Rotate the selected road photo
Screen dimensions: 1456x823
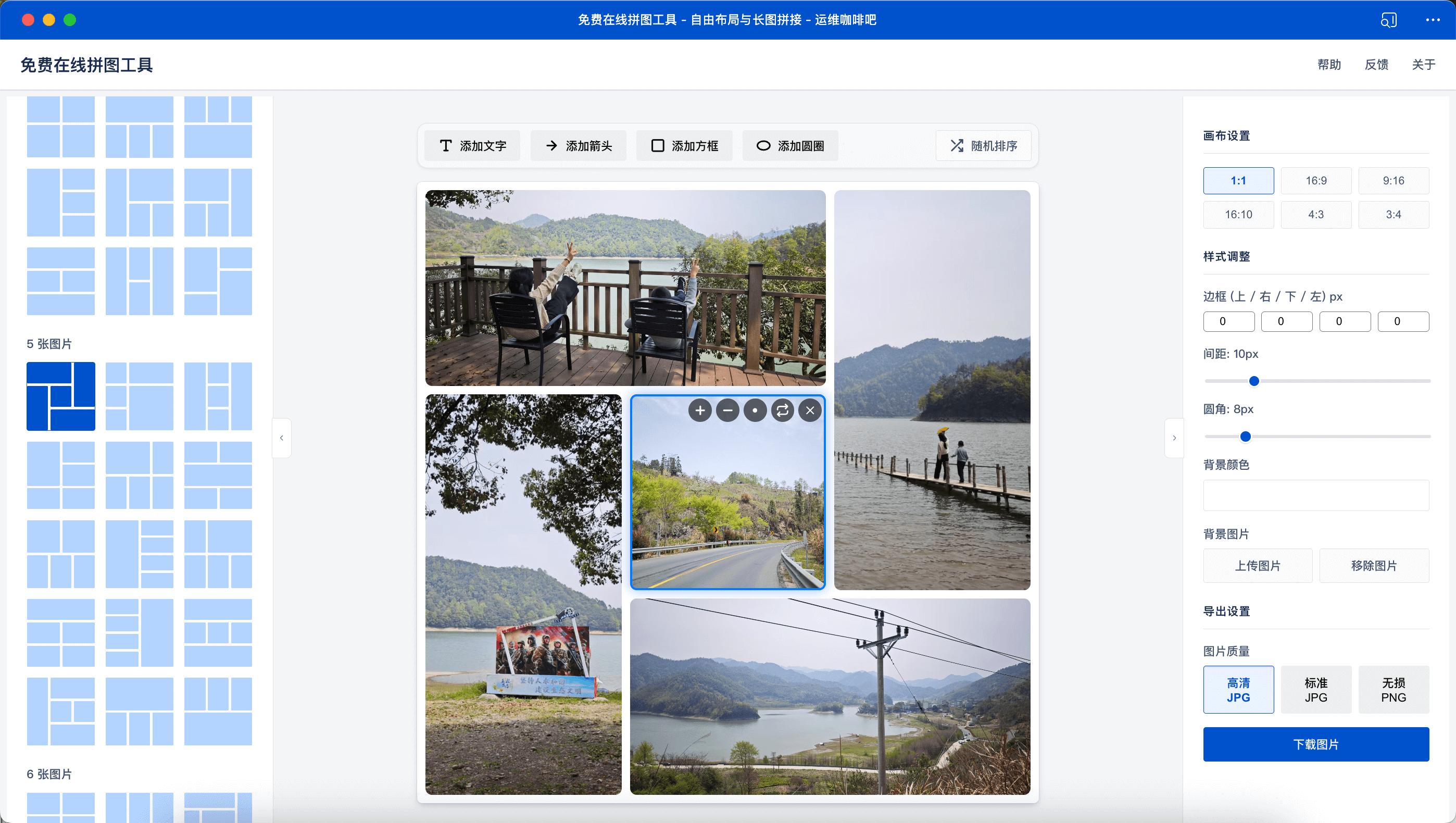coord(782,410)
